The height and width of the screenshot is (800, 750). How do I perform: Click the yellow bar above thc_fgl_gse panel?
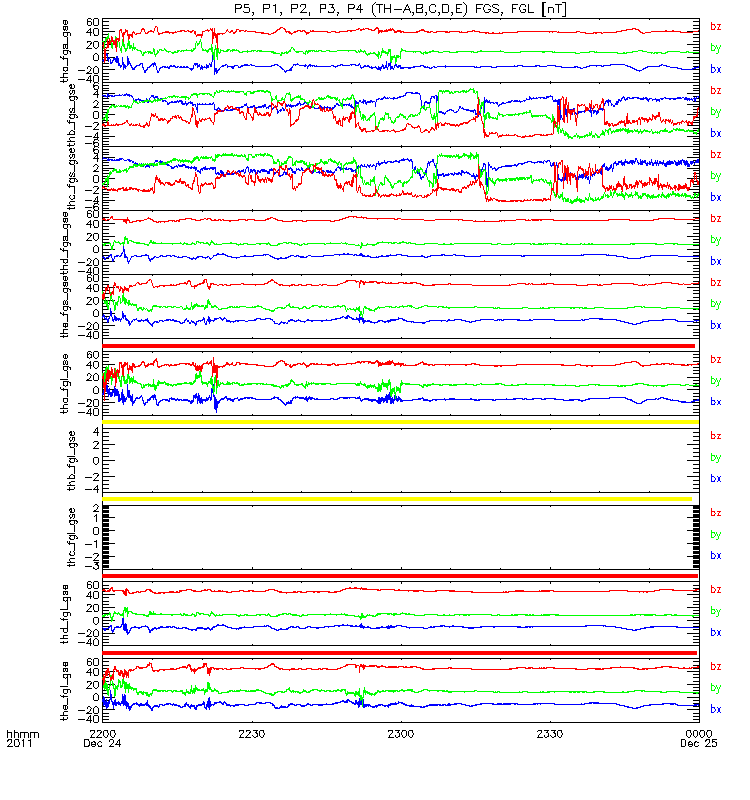tap(397, 499)
